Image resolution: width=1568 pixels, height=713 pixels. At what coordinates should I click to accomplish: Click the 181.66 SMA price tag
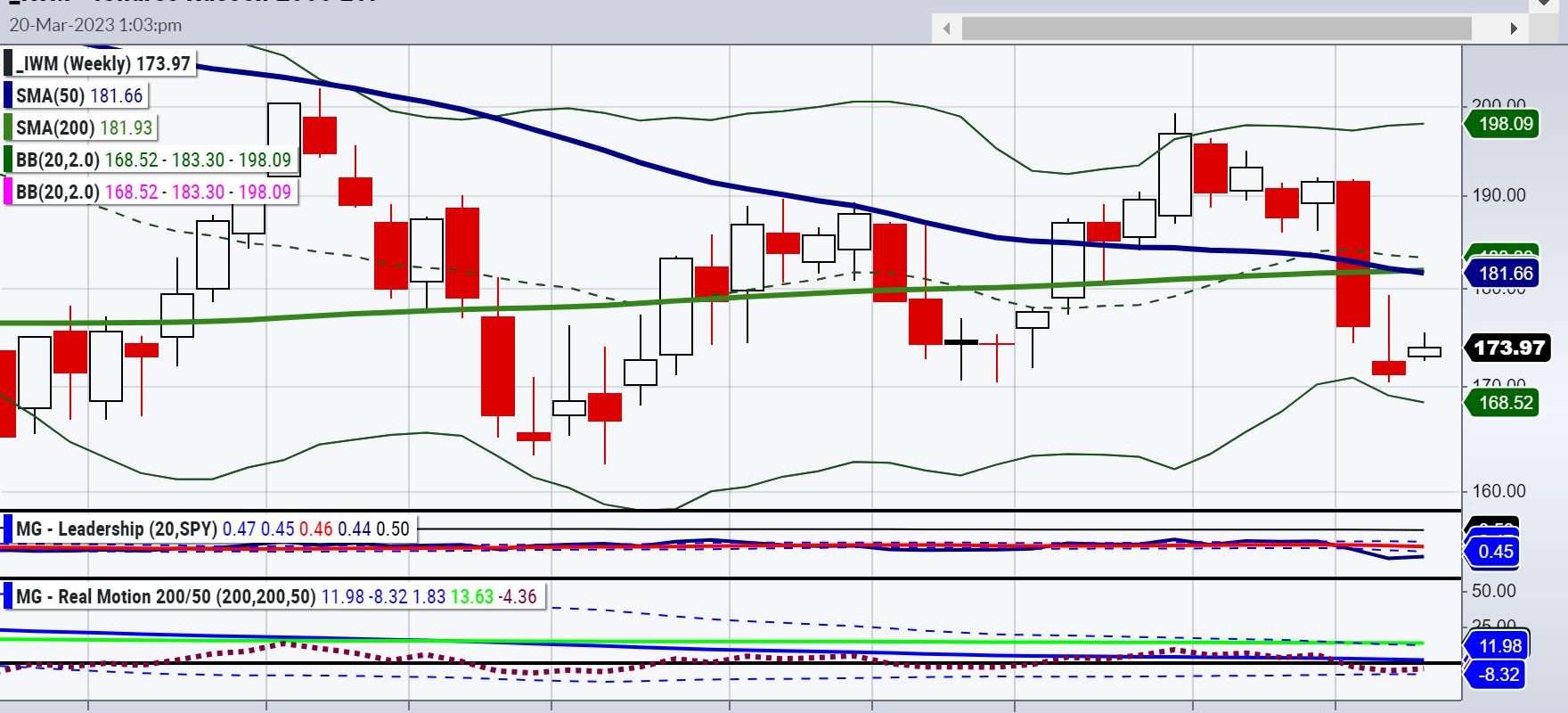pyautogui.click(x=1504, y=274)
